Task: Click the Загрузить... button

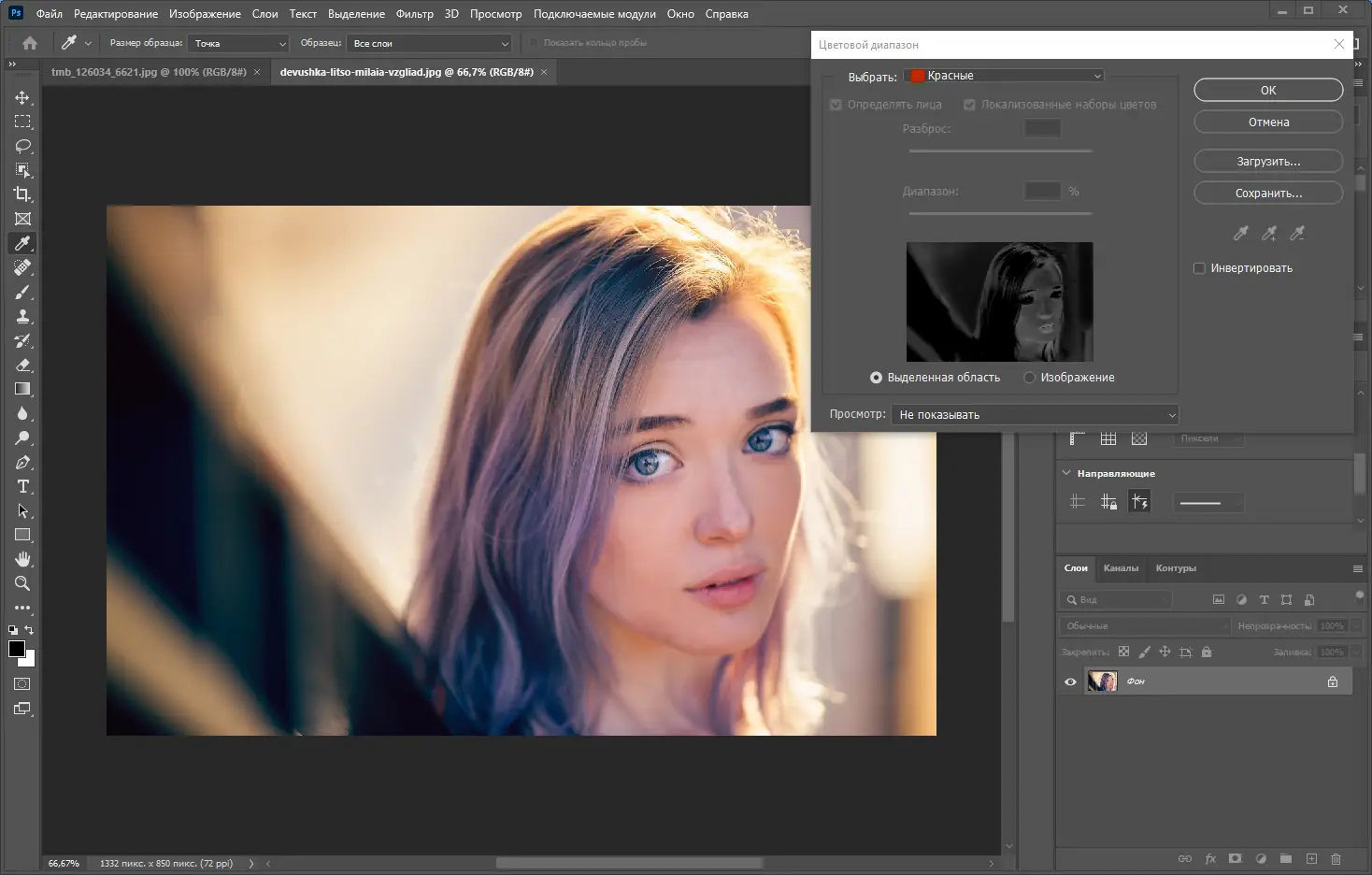Action: coord(1267,162)
